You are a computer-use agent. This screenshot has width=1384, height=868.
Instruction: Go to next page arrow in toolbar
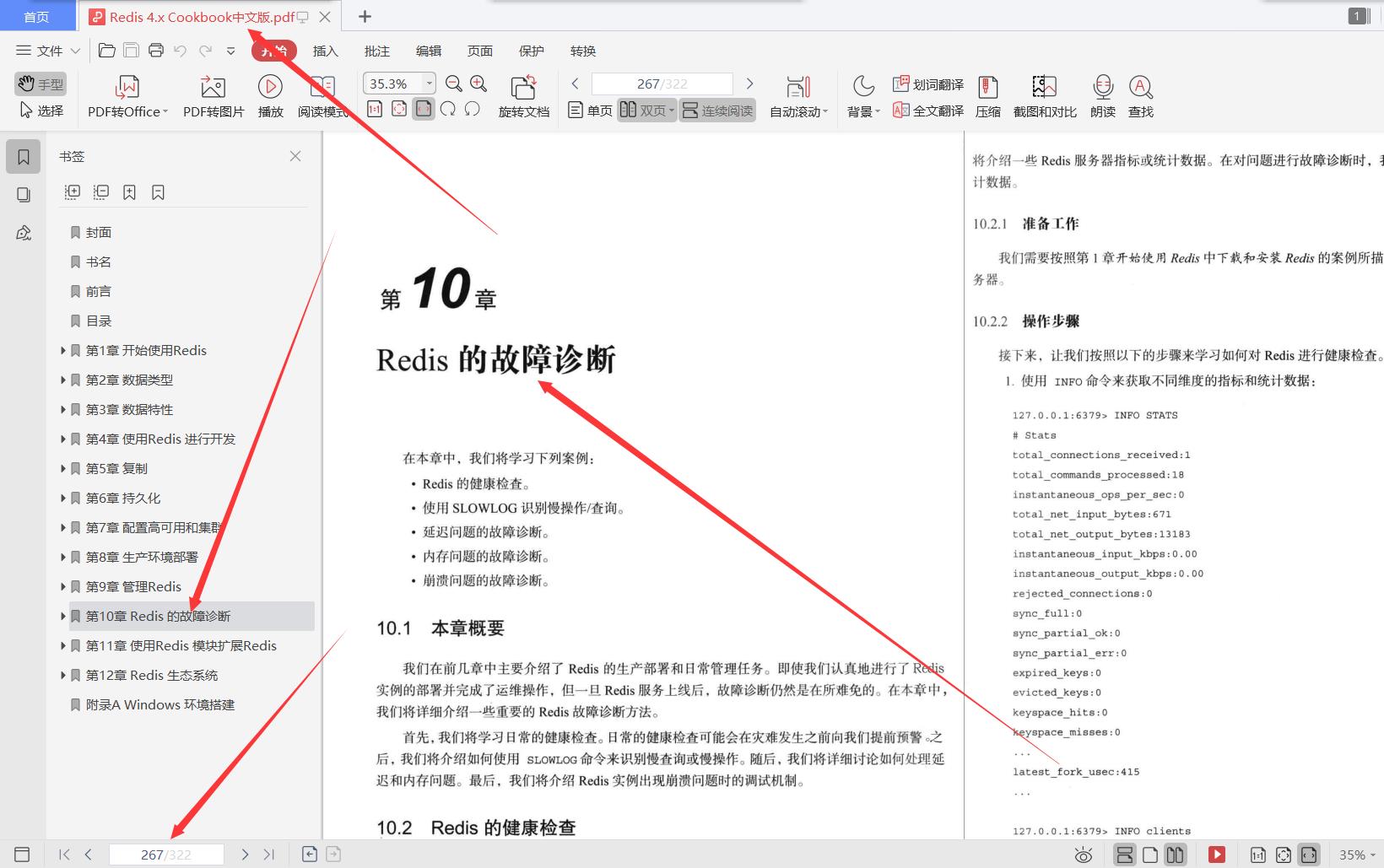749,84
